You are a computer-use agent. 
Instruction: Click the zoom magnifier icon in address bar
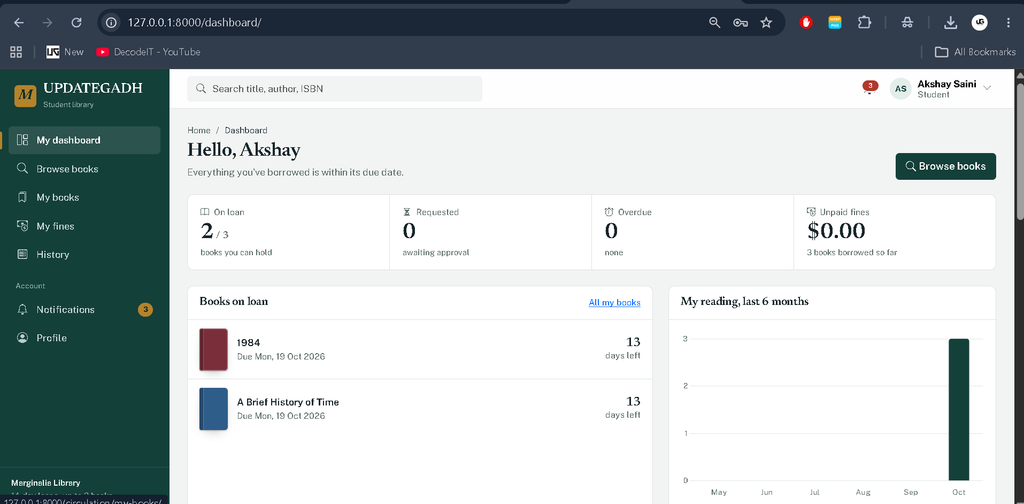[714, 23]
